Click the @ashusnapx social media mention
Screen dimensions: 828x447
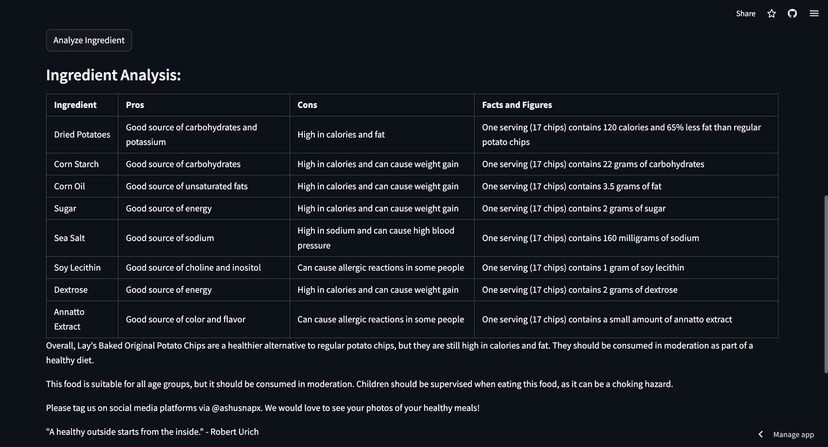coord(237,408)
